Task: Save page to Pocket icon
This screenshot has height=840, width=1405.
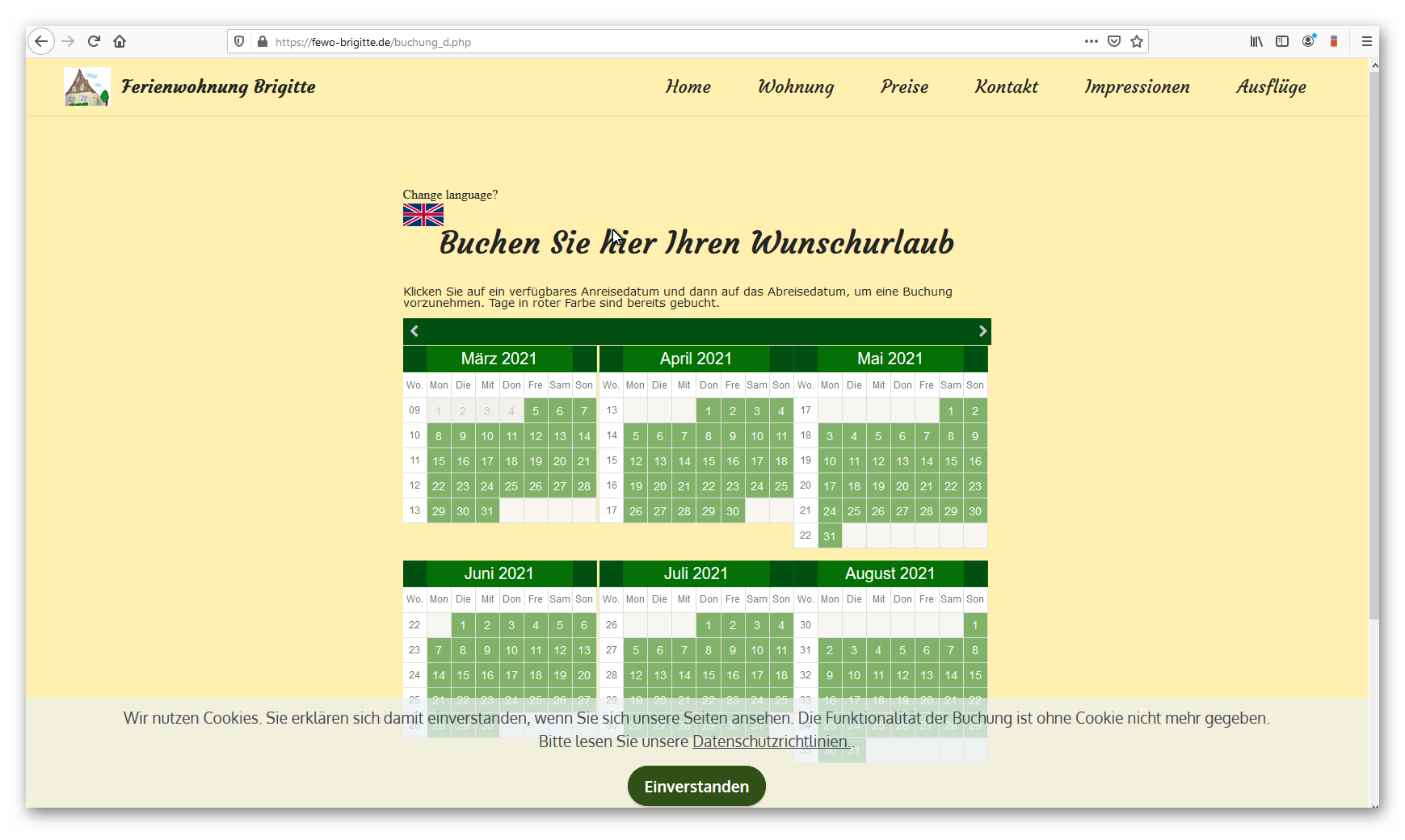Action: click(1114, 41)
